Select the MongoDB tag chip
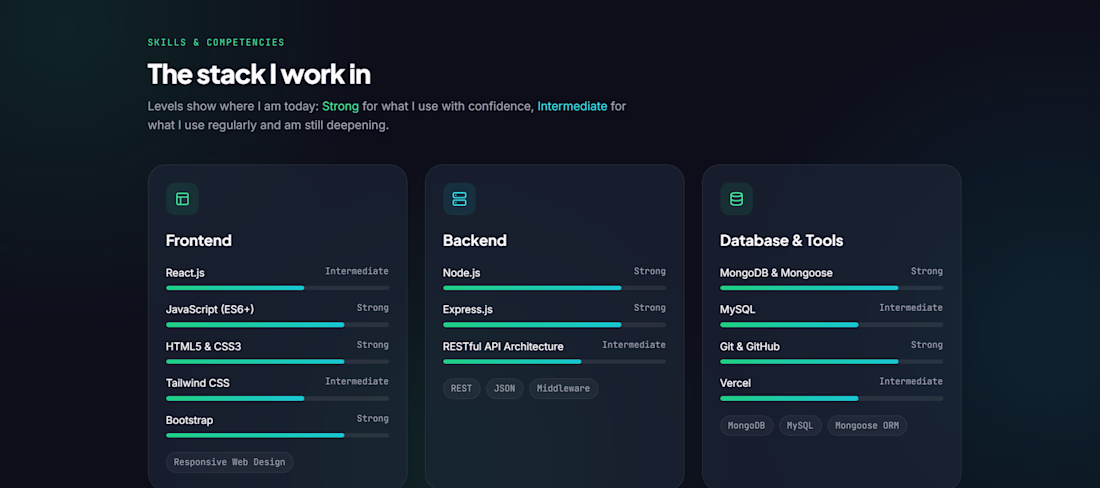 tap(746, 426)
